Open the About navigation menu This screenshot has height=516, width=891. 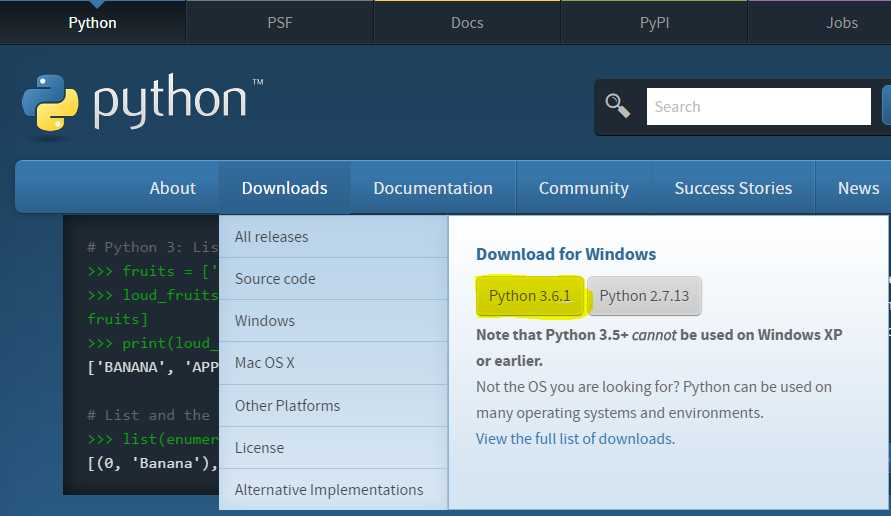point(173,188)
